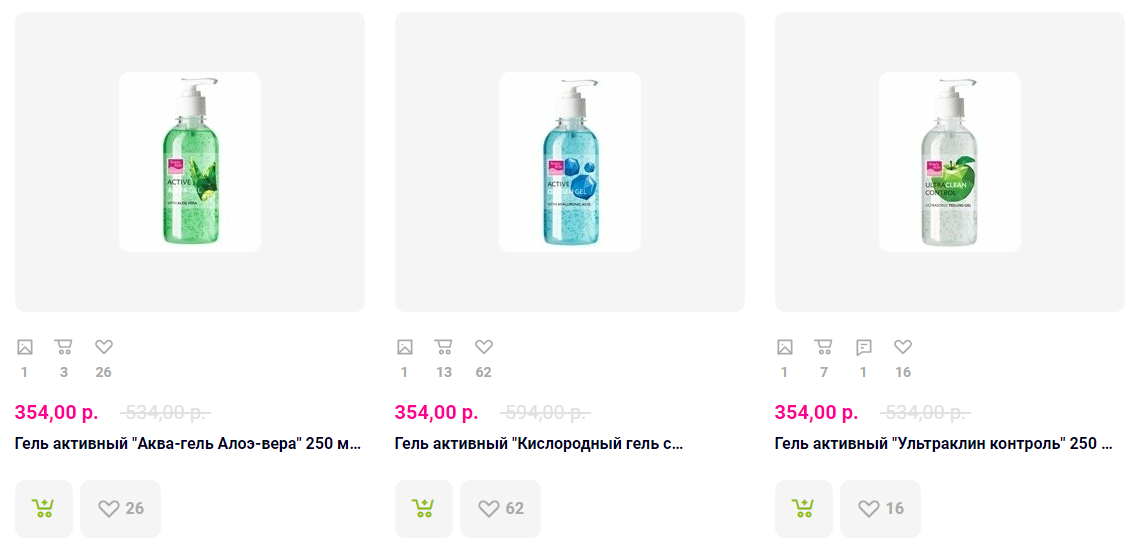Add Ultraclean control gel to cart
Viewport: 1136px width, 550px height.
click(x=803, y=508)
